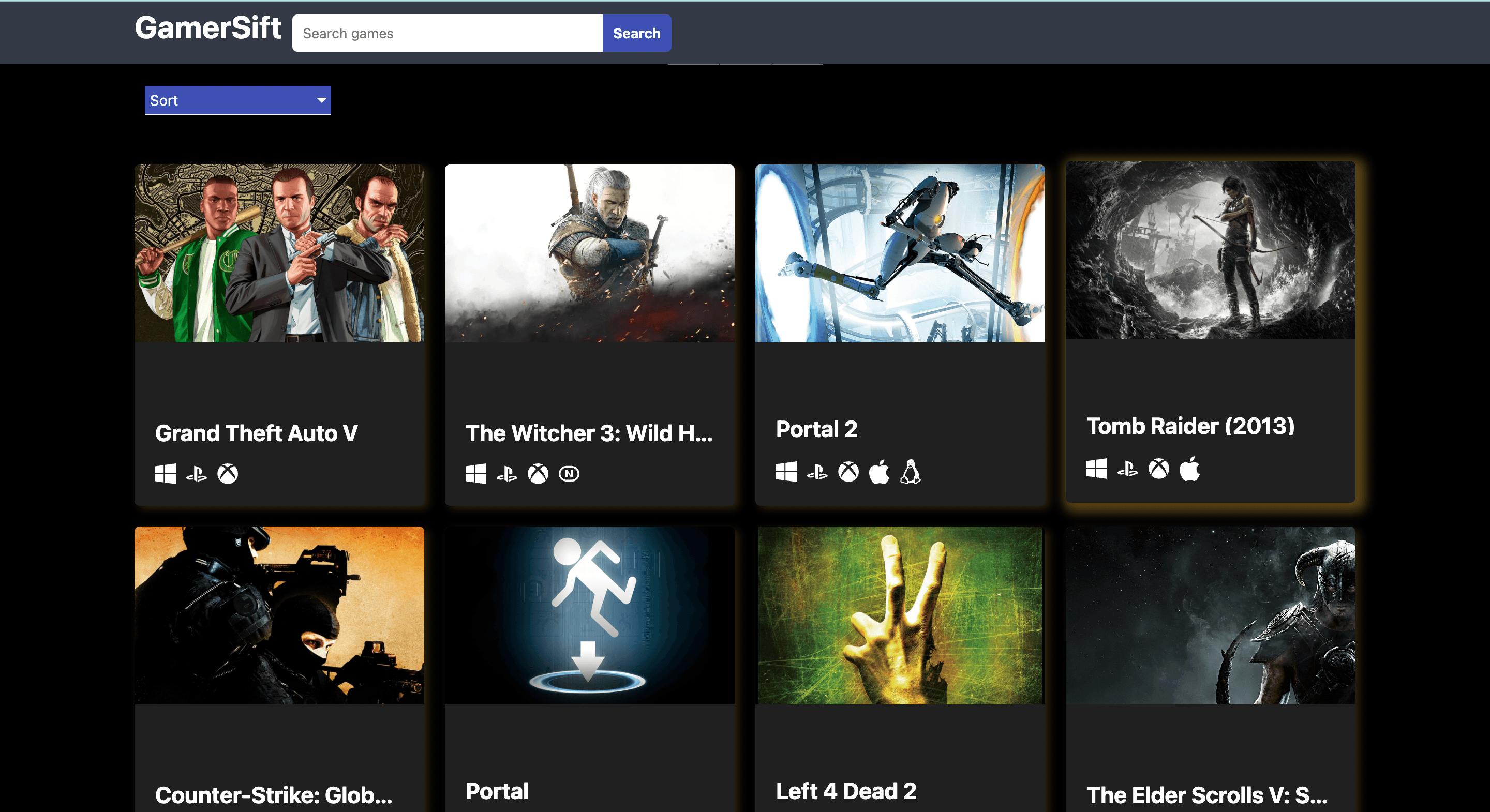The width and height of the screenshot is (1490, 812).
Task: Click the Xbox icon on The Witcher 3 card
Action: [538, 474]
